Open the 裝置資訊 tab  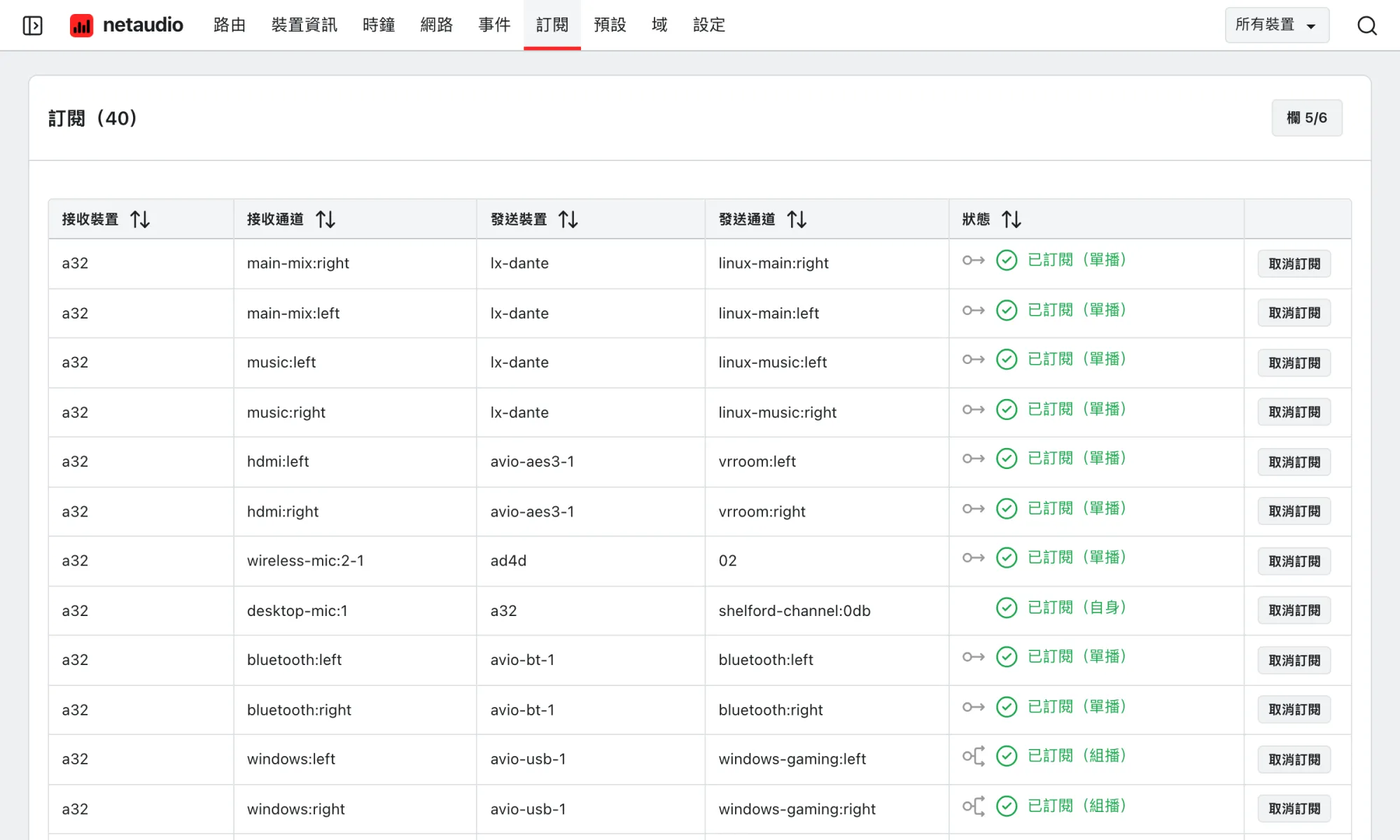coord(304,25)
